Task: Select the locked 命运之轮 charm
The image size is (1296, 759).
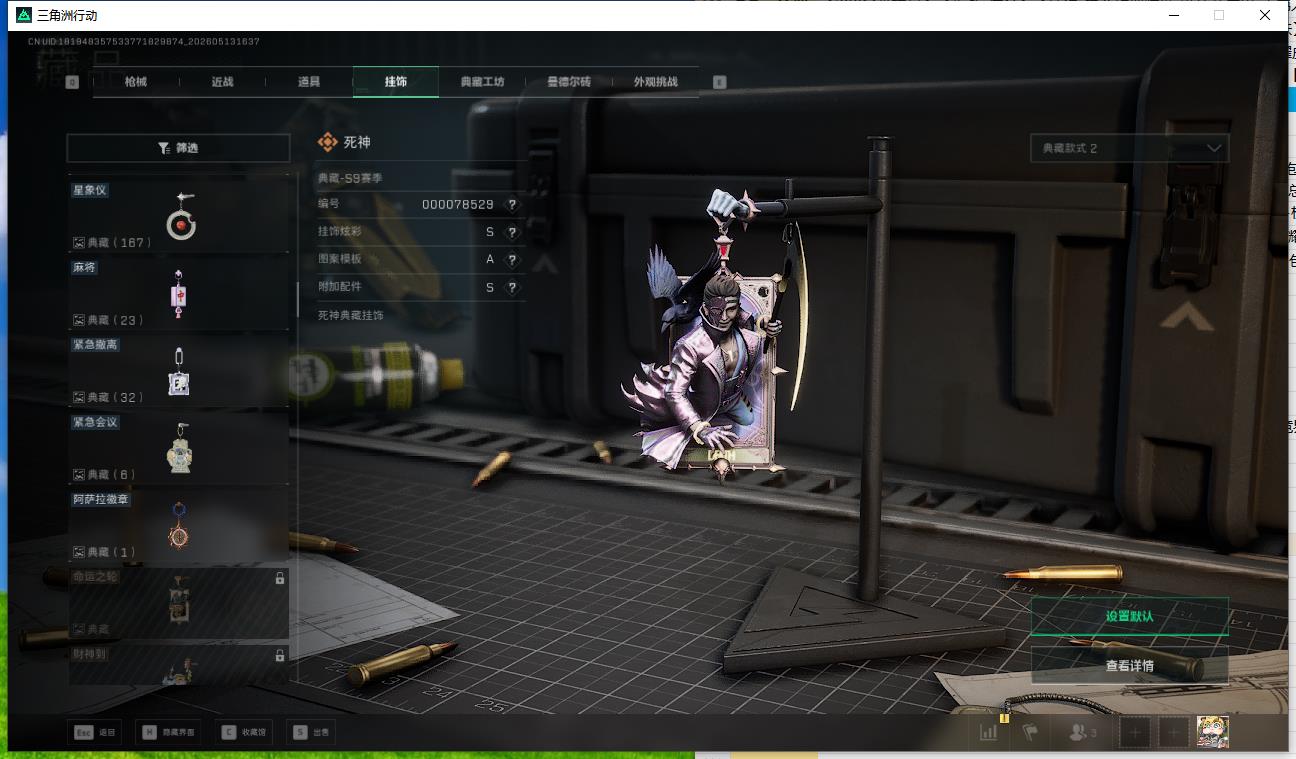Action: click(179, 603)
